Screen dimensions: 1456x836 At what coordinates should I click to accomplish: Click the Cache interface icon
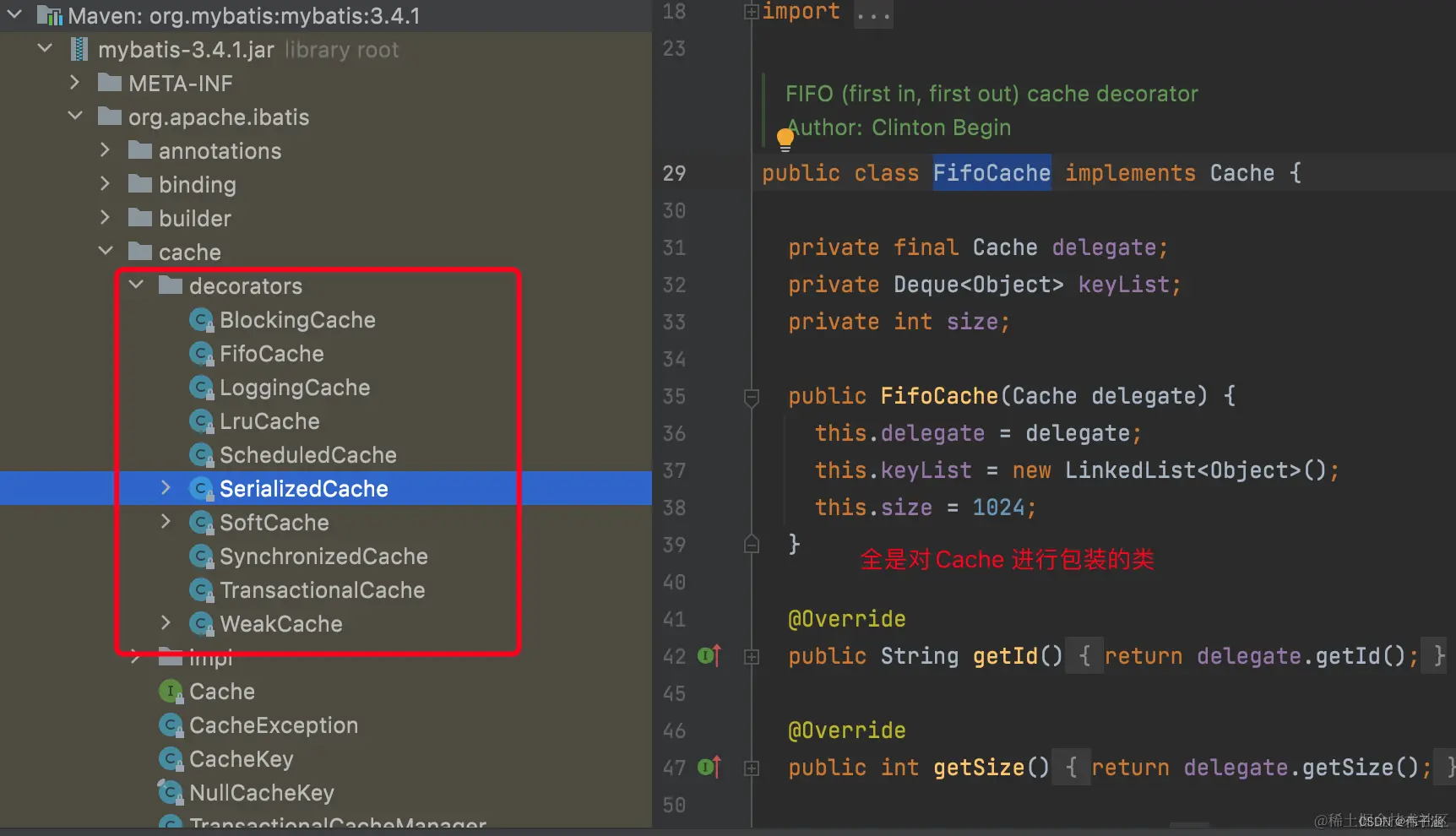[x=171, y=692]
